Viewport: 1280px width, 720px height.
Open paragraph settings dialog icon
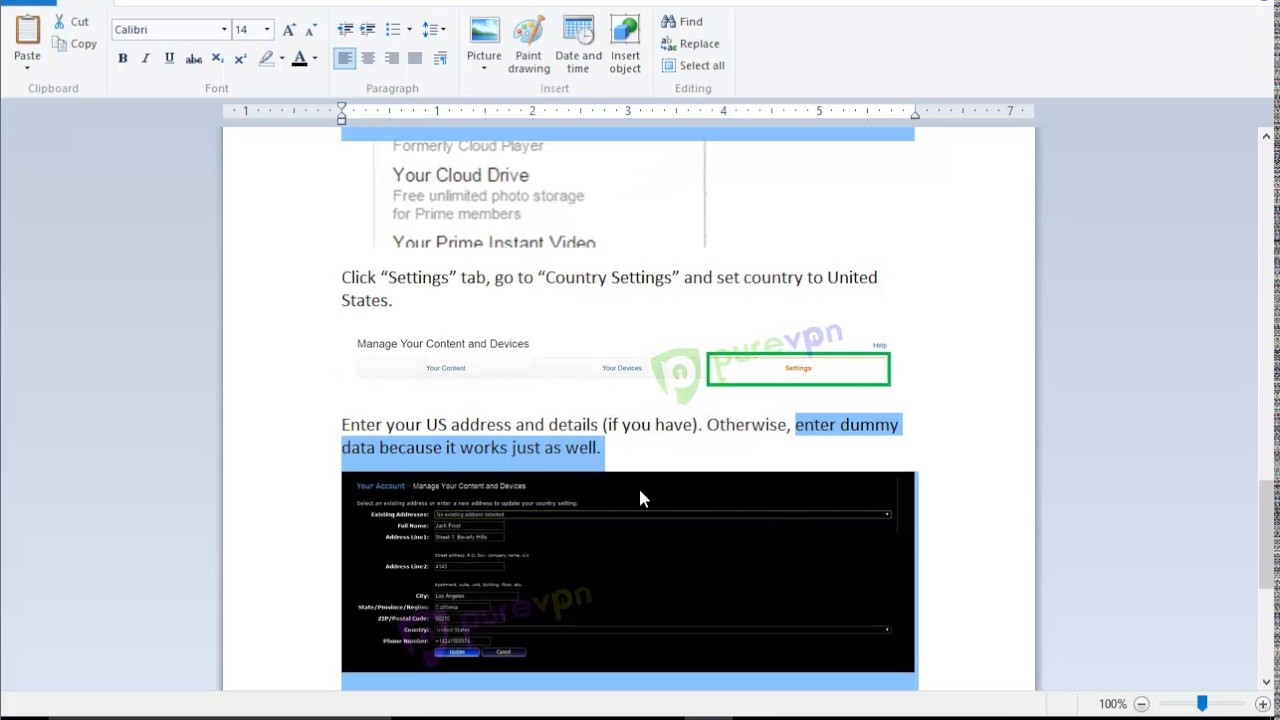click(440, 59)
